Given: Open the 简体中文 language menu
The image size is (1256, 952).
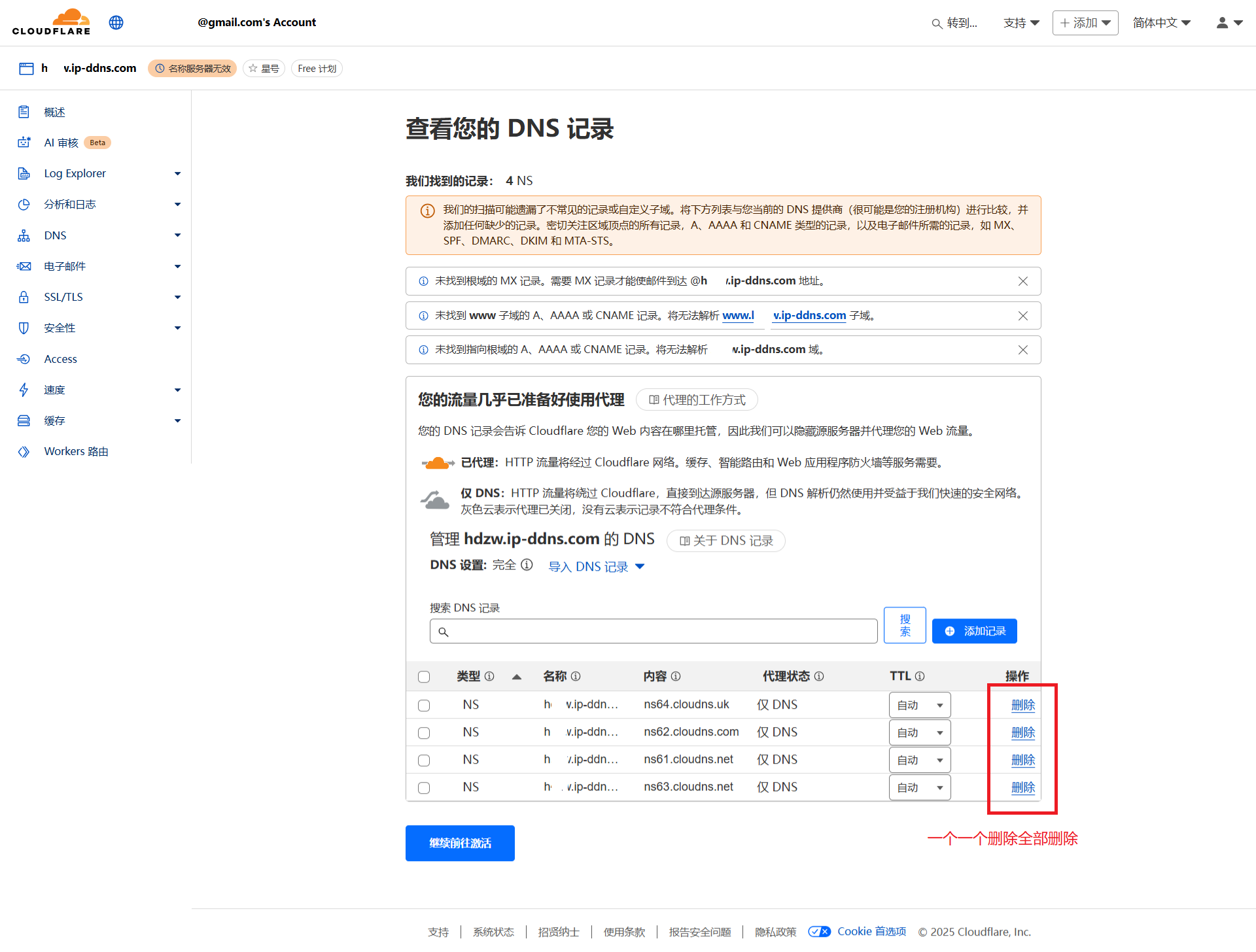Looking at the screenshot, I should click(x=1161, y=23).
